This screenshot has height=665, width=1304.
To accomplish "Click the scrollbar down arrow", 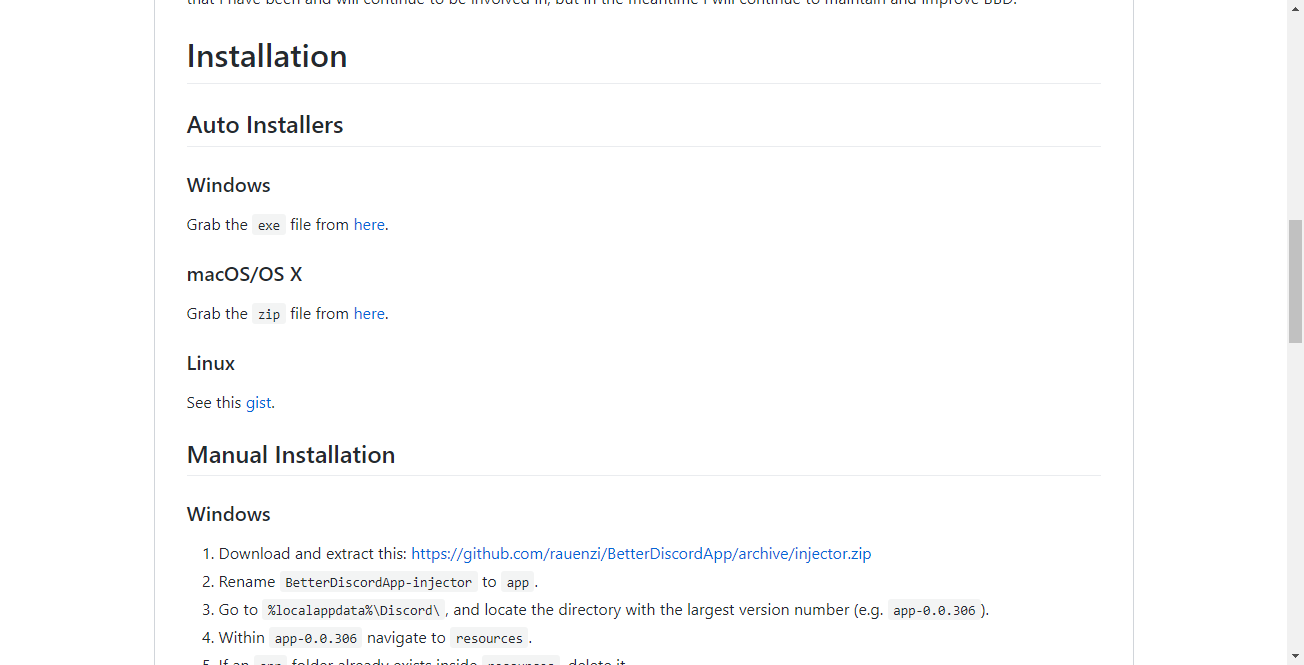I will pyautogui.click(x=1295, y=656).
